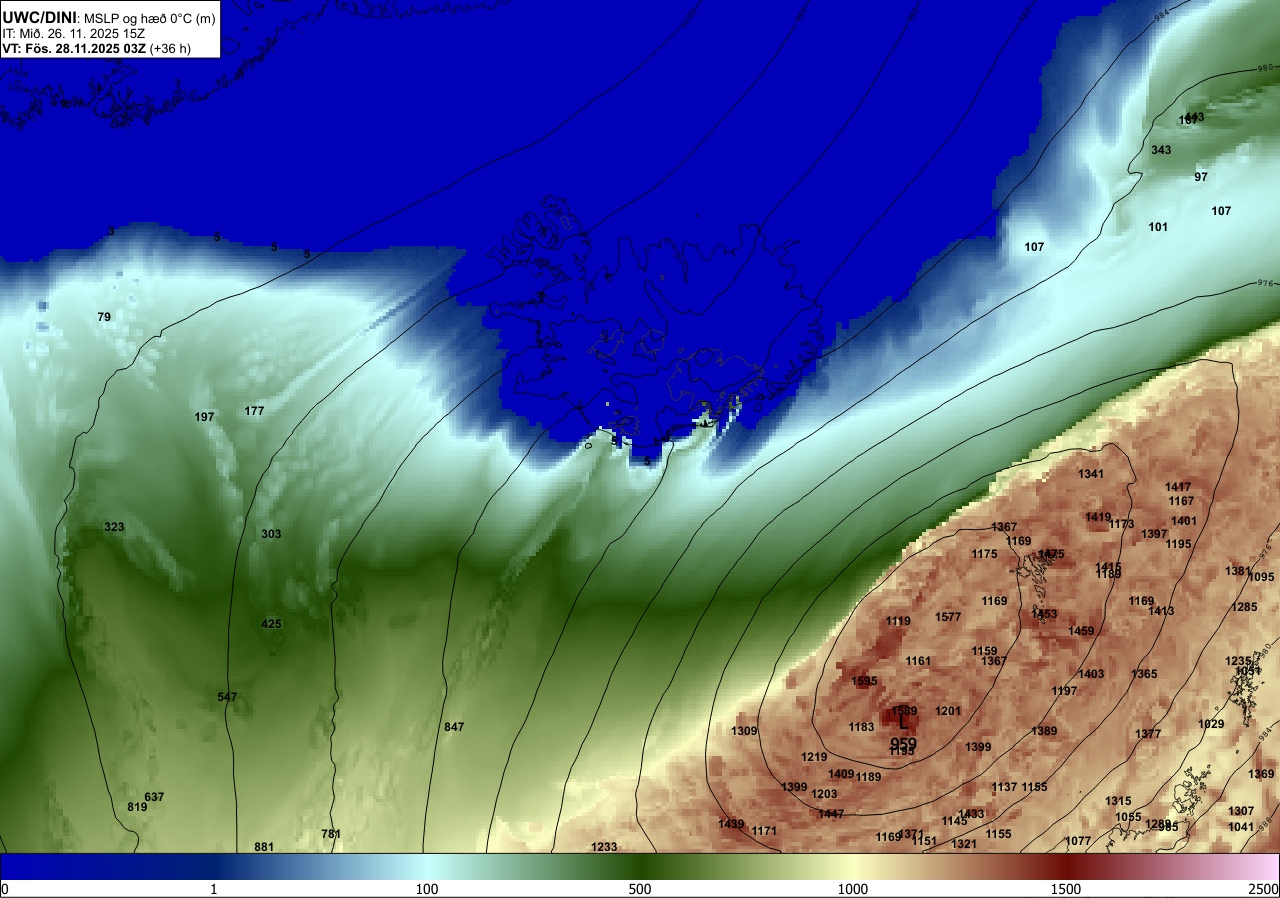This screenshot has height=898, width=1280.
Task: Click the map value 97
Action: pyautogui.click(x=1201, y=177)
